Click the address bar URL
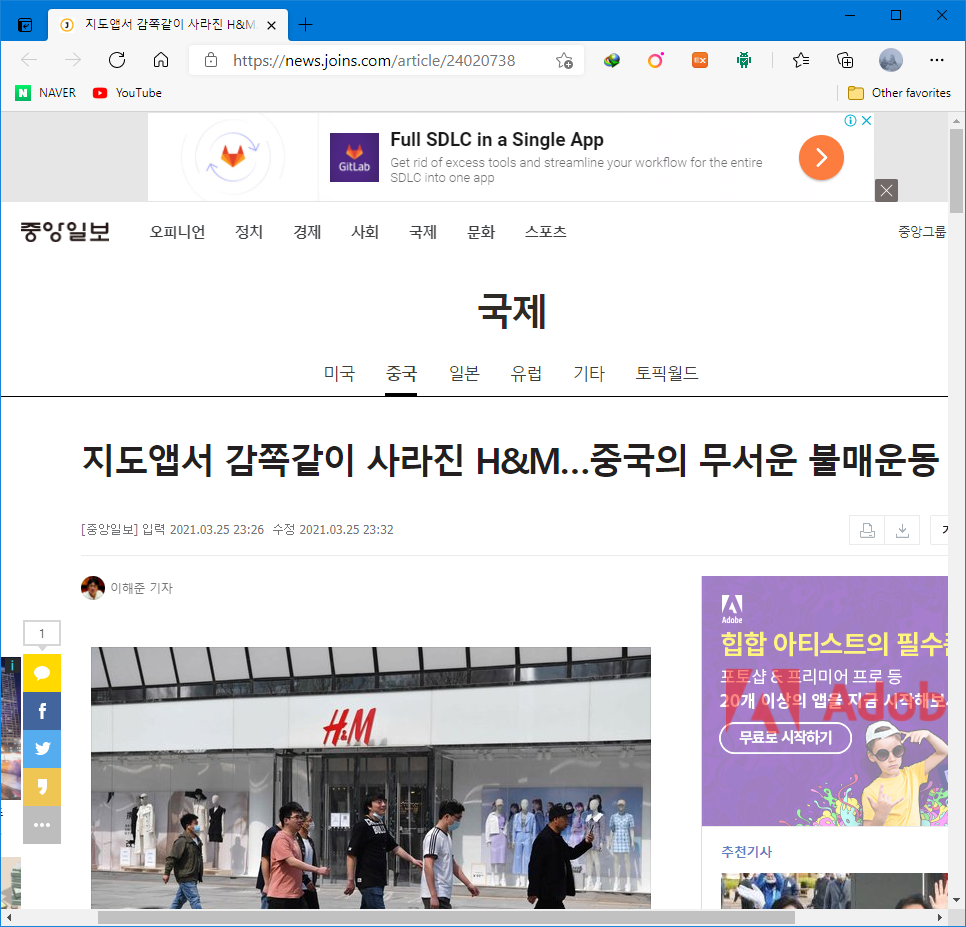 point(374,60)
